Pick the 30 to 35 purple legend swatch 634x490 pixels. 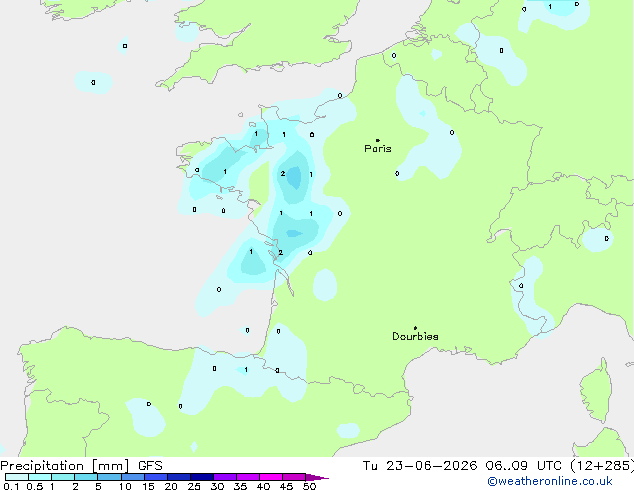225,477
